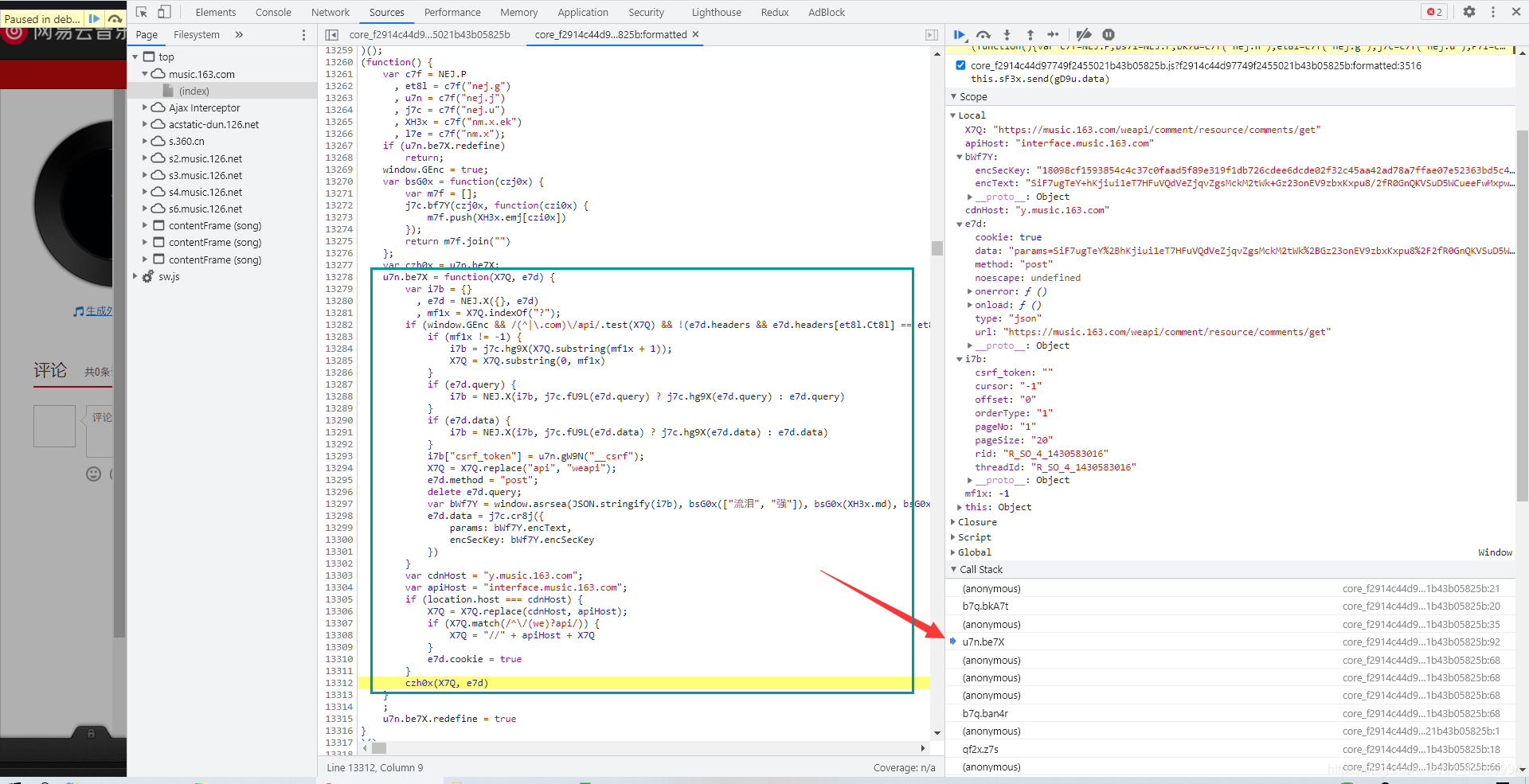Resume script execution in debugger toolbar

(959, 34)
